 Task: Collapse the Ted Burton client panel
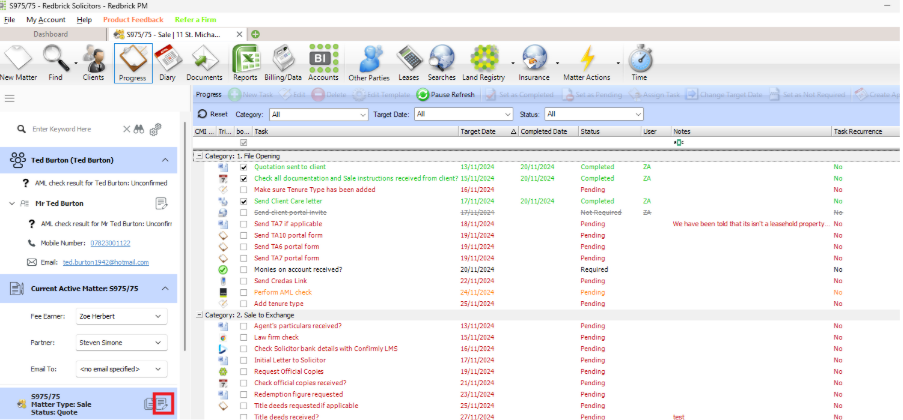tap(164, 159)
